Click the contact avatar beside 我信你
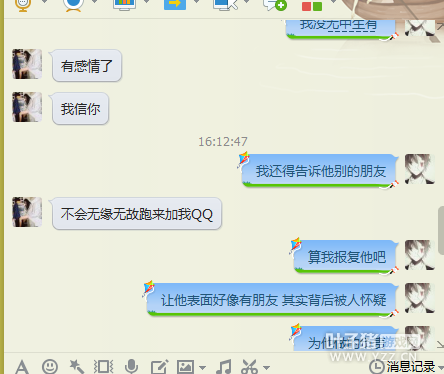The height and width of the screenshot is (374, 444). click(x=27, y=107)
